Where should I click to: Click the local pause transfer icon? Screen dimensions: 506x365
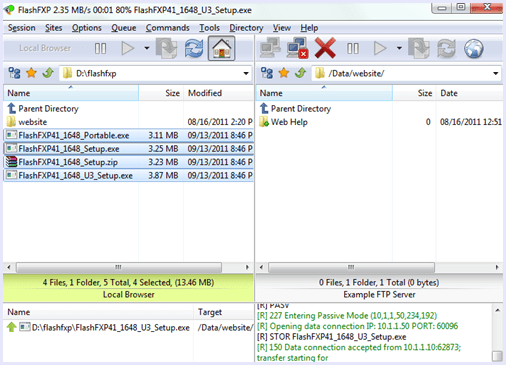tap(100, 49)
